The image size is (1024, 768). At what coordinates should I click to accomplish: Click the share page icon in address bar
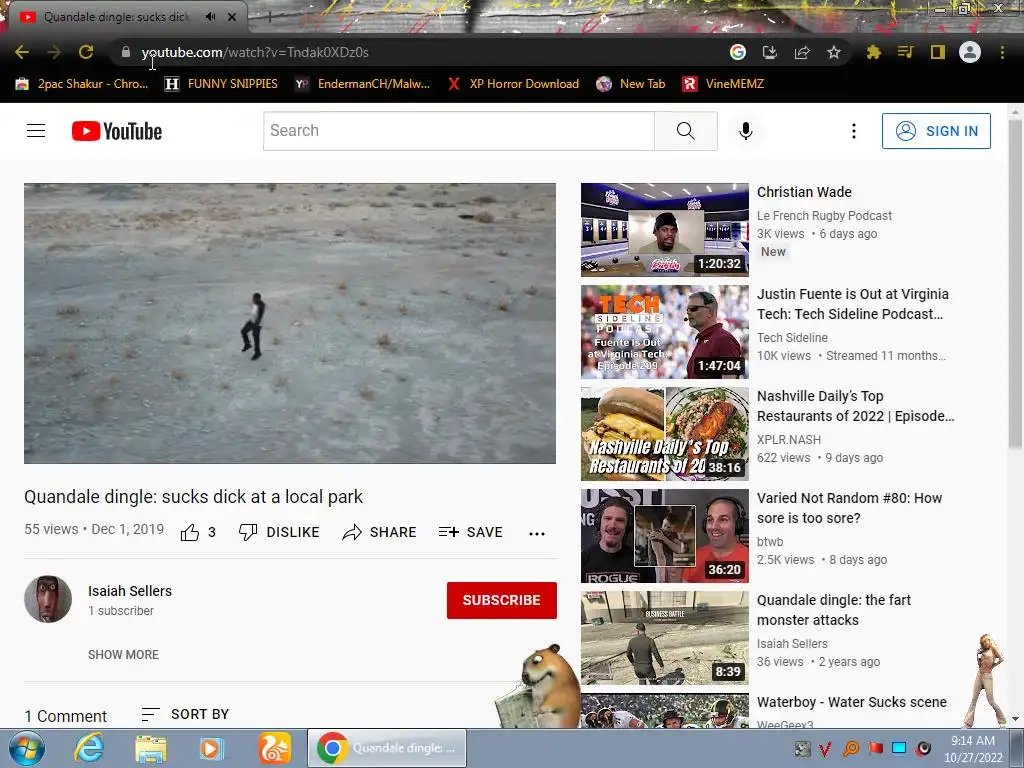802,52
